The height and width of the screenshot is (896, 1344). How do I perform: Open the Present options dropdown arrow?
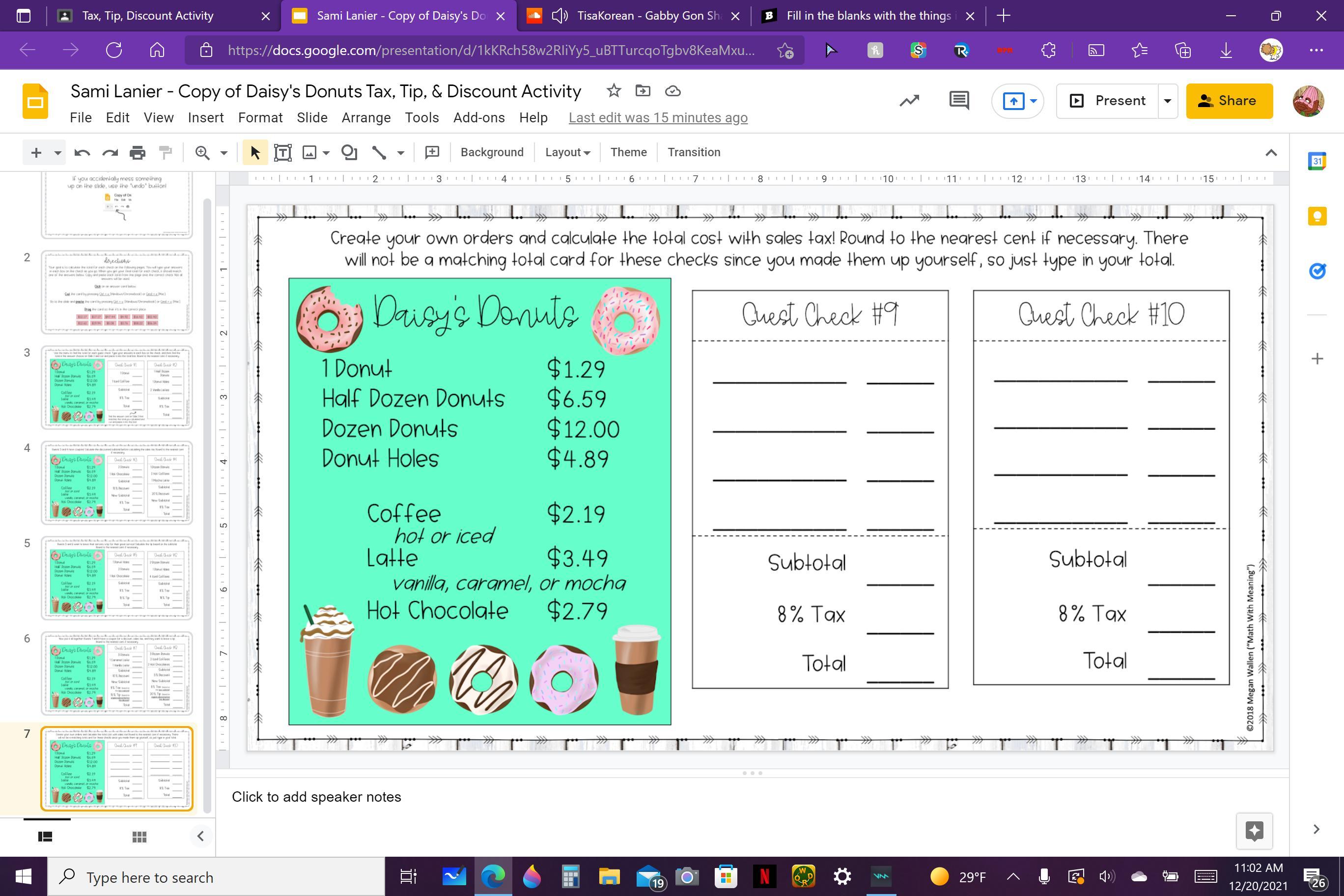(1168, 101)
